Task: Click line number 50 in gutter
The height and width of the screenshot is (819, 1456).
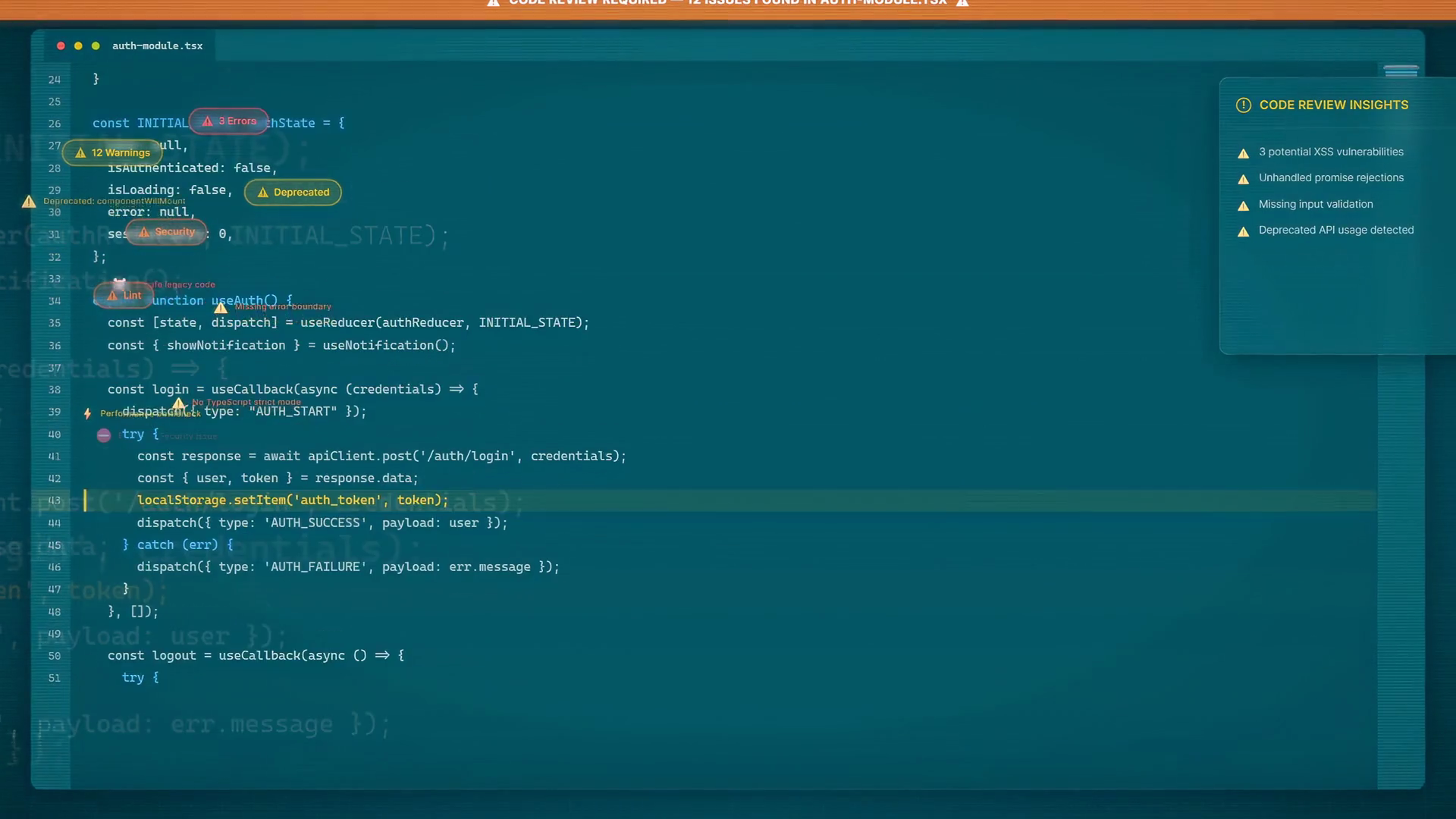Action: pyautogui.click(x=55, y=656)
